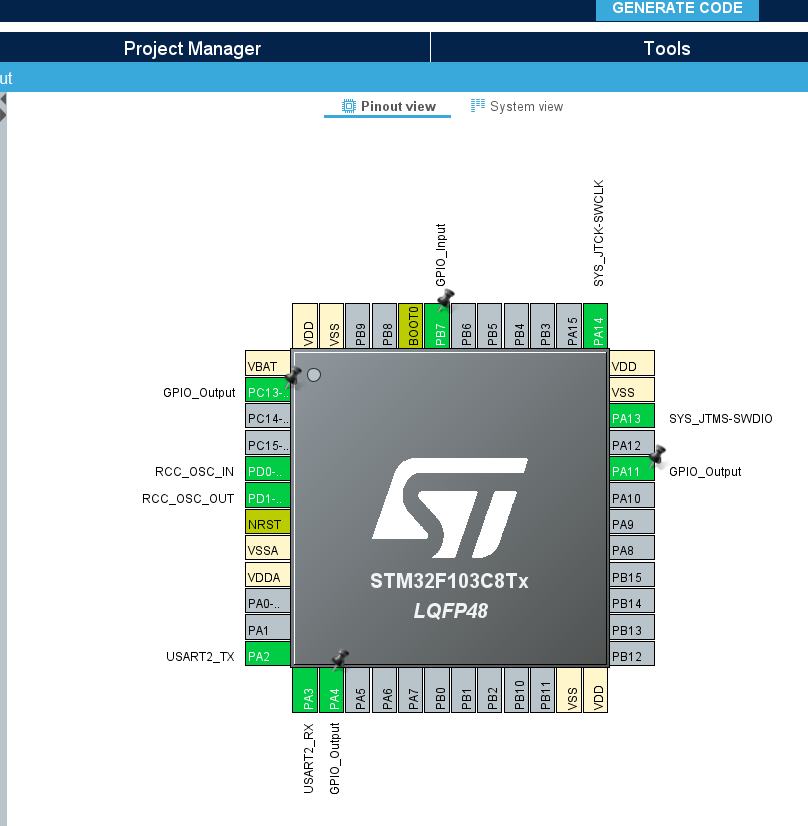Select the VSSA pin
The width and height of the screenshot is (808, 826).
tap(268, 550)
